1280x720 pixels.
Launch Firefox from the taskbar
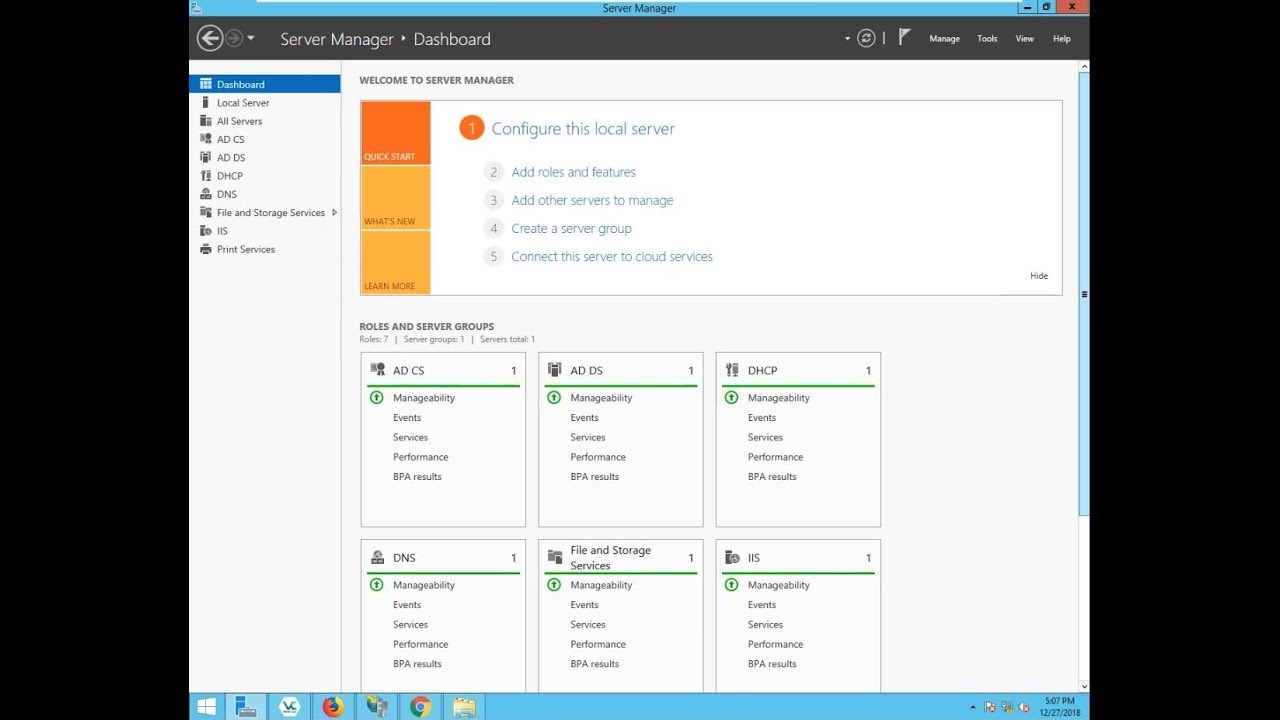333,707
